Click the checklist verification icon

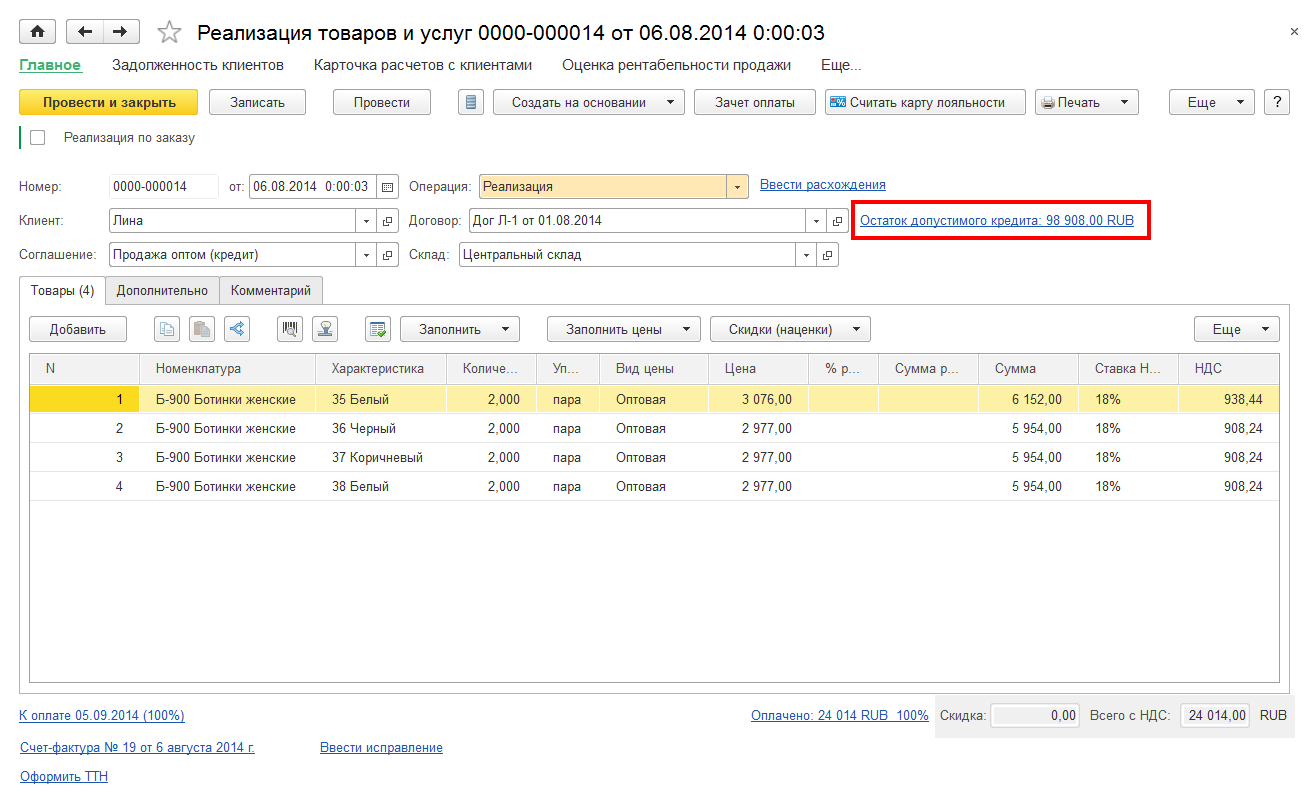(377, 329)
